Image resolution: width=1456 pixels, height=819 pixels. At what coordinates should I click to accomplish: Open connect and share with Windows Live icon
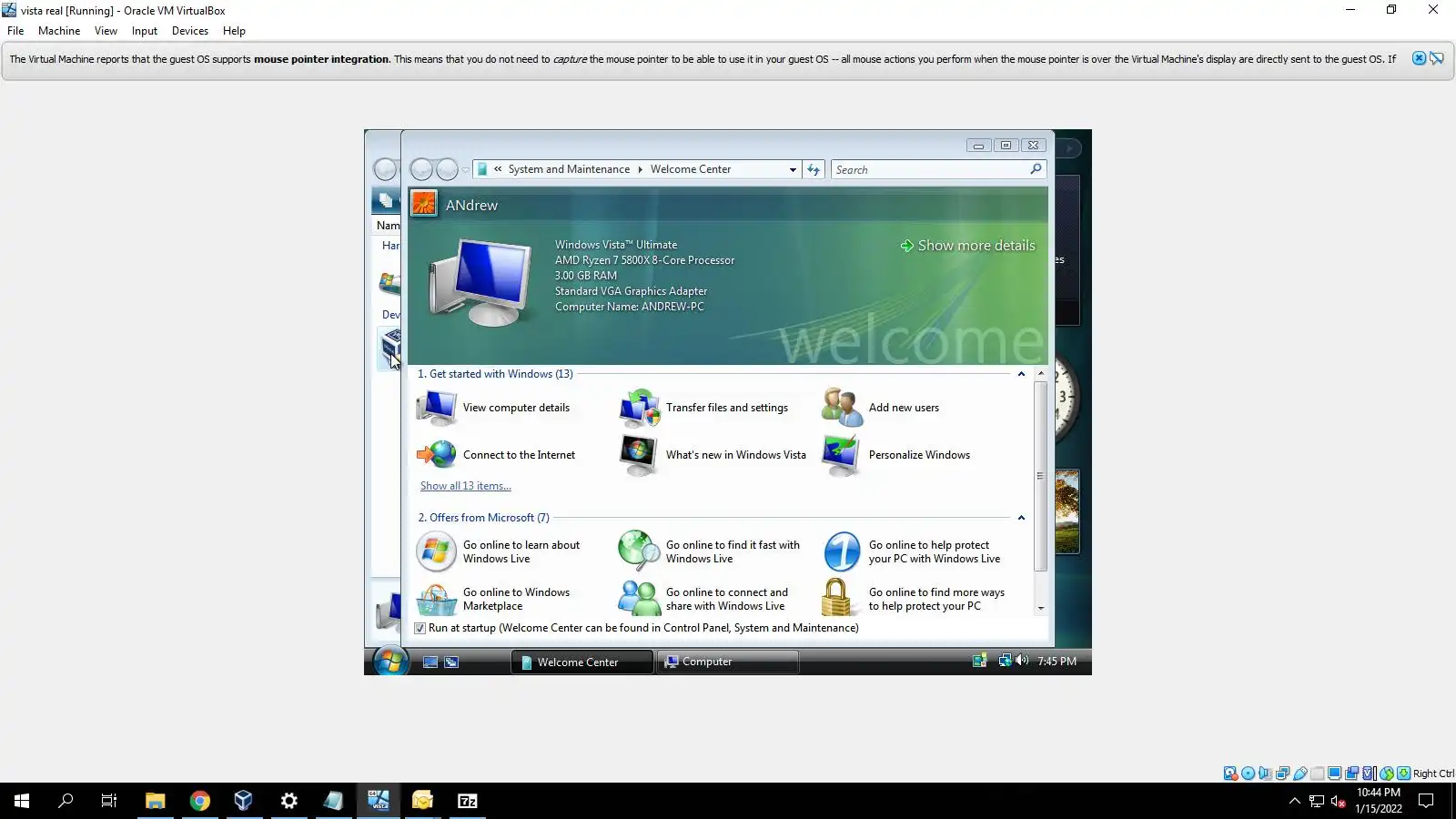[640, 599]
